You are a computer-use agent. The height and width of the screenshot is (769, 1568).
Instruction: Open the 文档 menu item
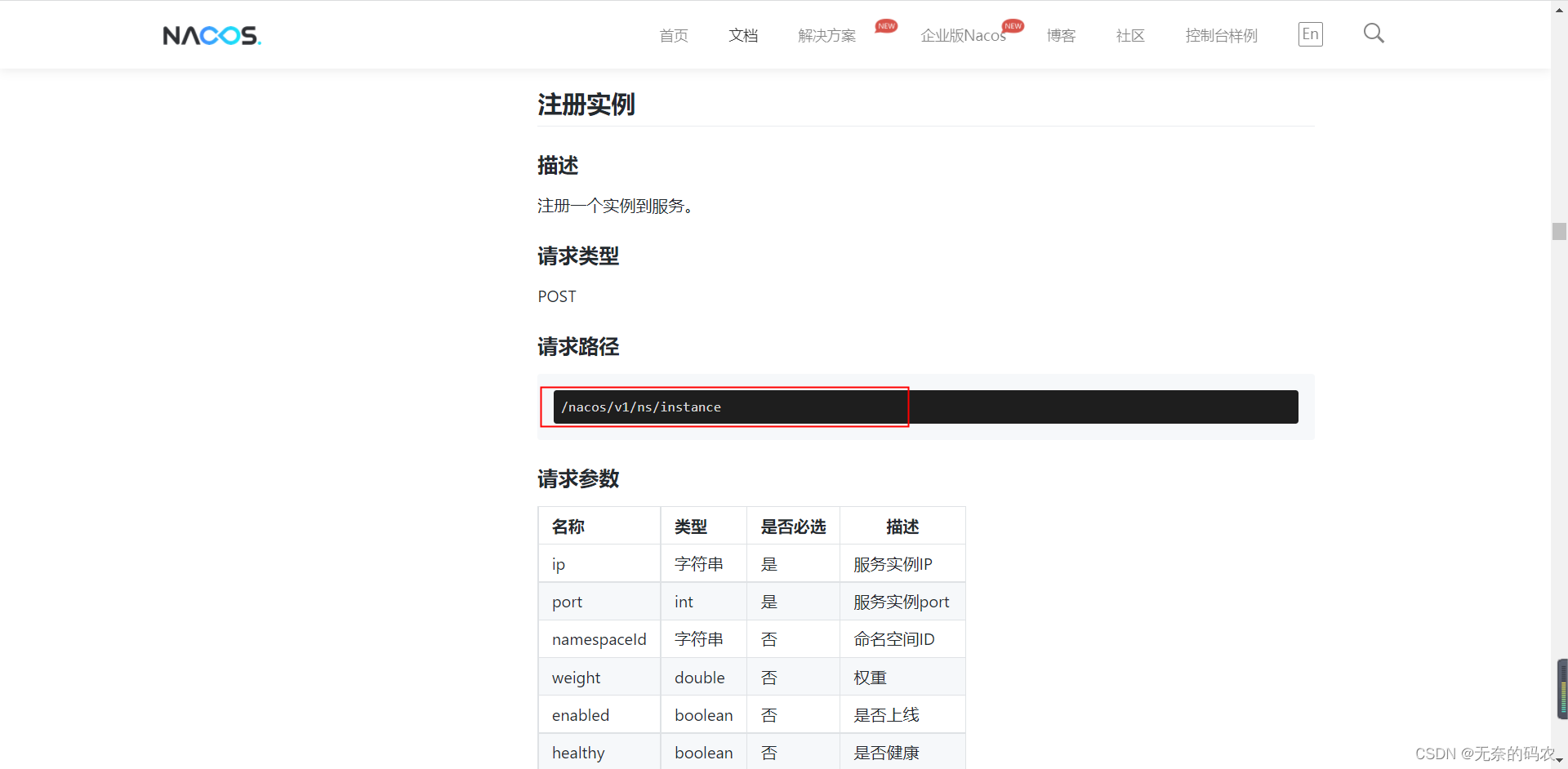[743, 36]
